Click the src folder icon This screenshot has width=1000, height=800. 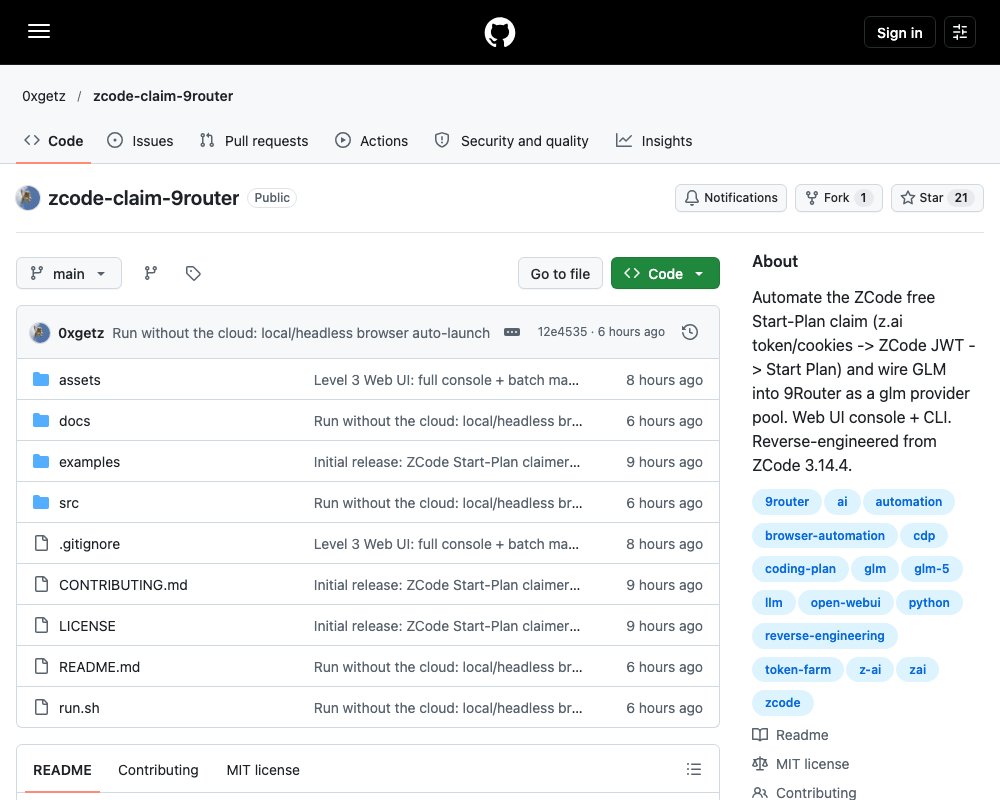41,503
